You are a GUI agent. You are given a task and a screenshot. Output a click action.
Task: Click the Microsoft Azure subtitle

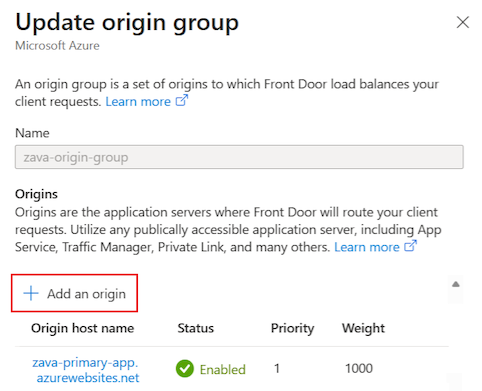pyautogui.click(x=57, y=45)
